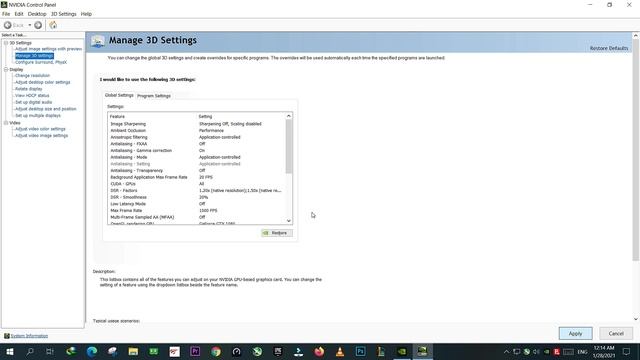
Task: Select the DSR - Factors row
Action: (197, 191)
